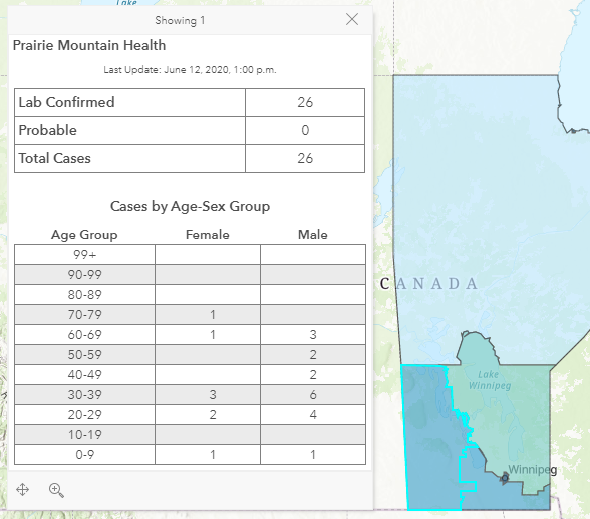Click the Male count for 50-59
Screen dimensions: 590x519
pyautogui.click(x=313, y=355)
